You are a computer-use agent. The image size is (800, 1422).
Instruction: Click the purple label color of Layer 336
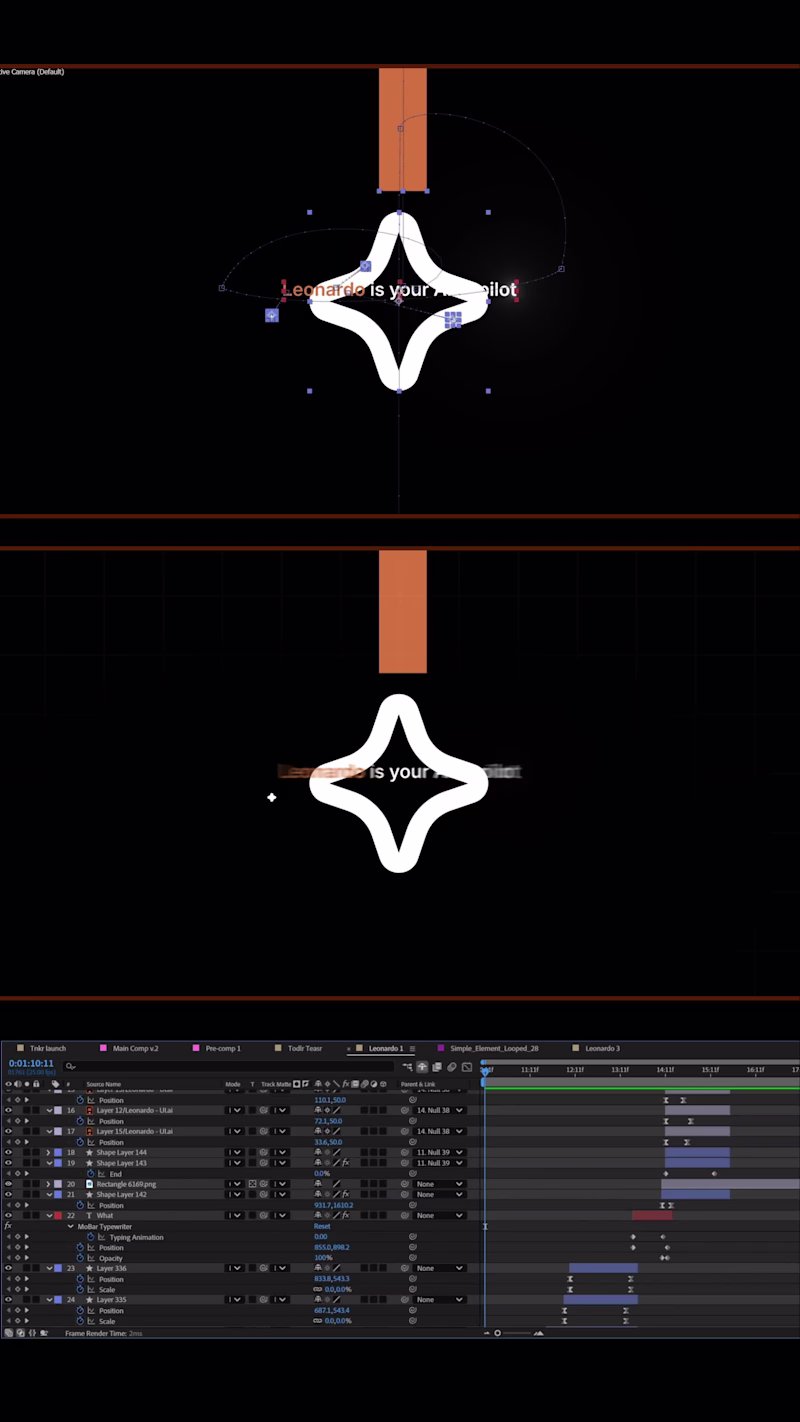(58, 1268)
